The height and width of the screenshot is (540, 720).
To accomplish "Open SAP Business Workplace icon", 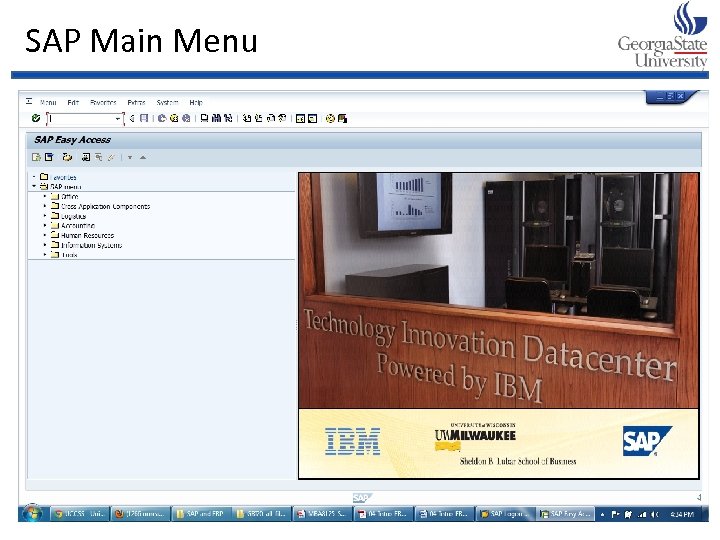I will coord(68,157).
